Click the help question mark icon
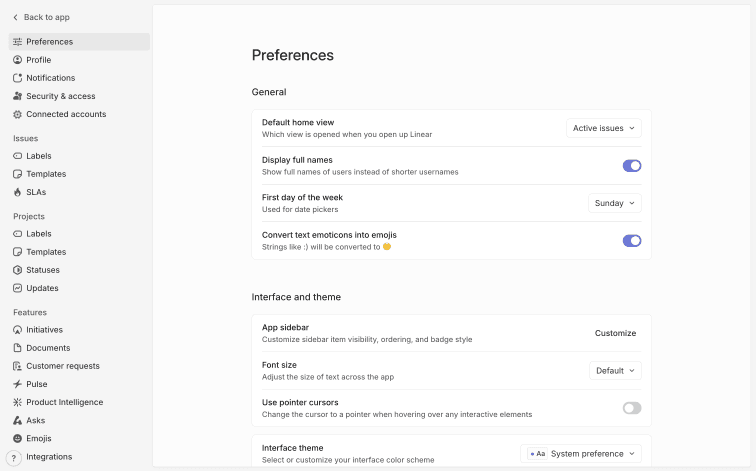The image size is (756, 471). 14,457
